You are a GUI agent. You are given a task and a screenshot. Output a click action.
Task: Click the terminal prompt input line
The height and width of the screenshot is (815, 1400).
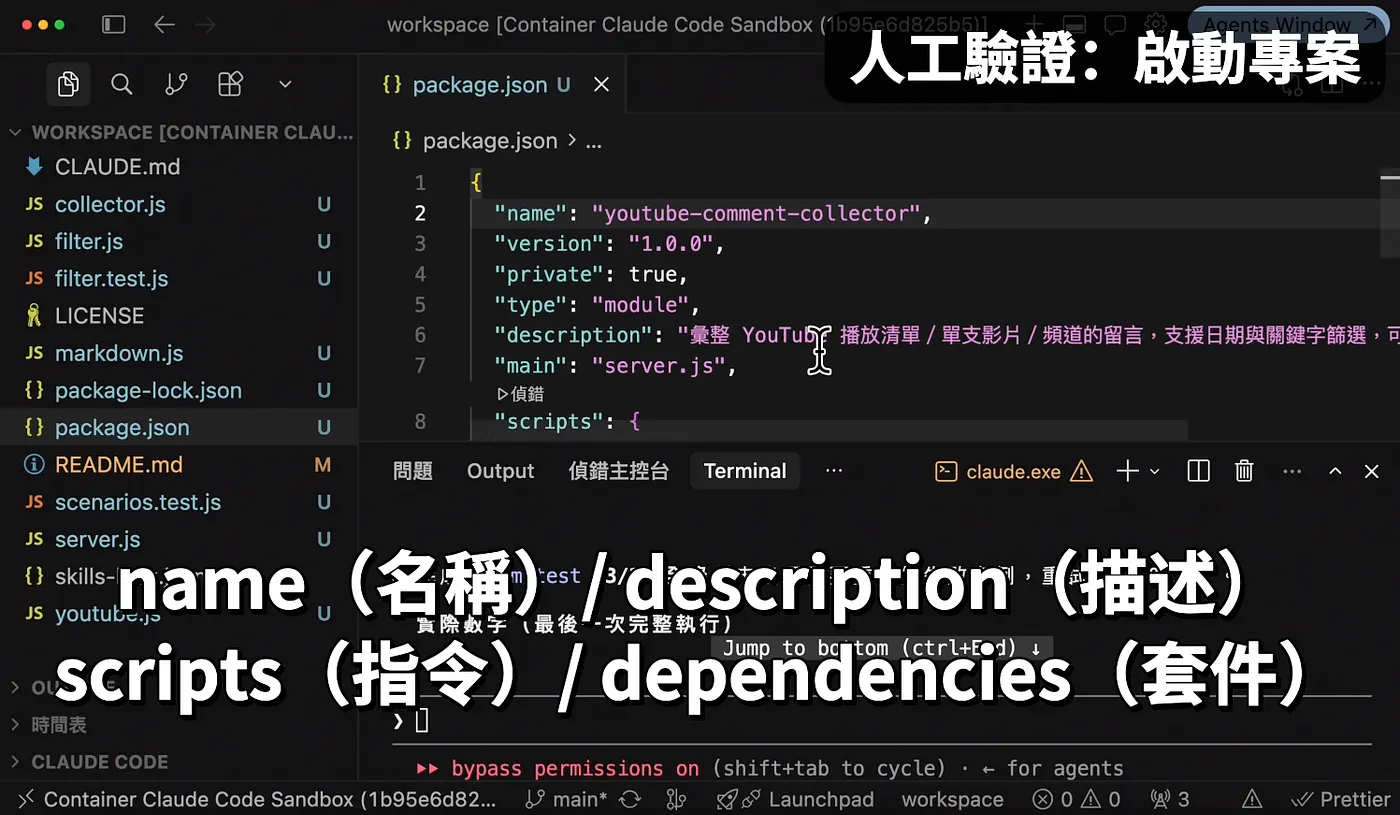881,720
